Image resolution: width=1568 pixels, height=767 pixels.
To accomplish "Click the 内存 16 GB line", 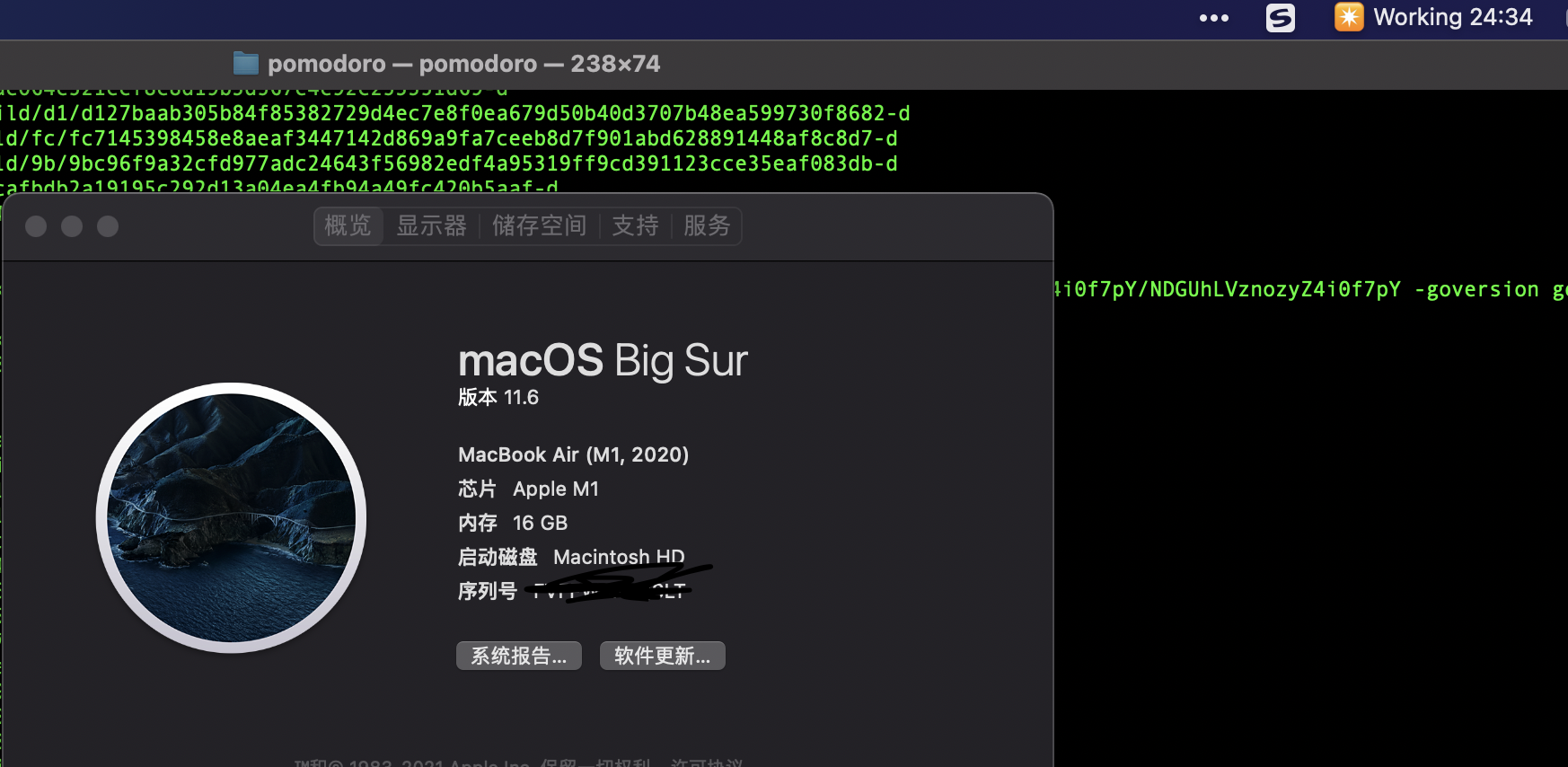I will coord(513,523).
